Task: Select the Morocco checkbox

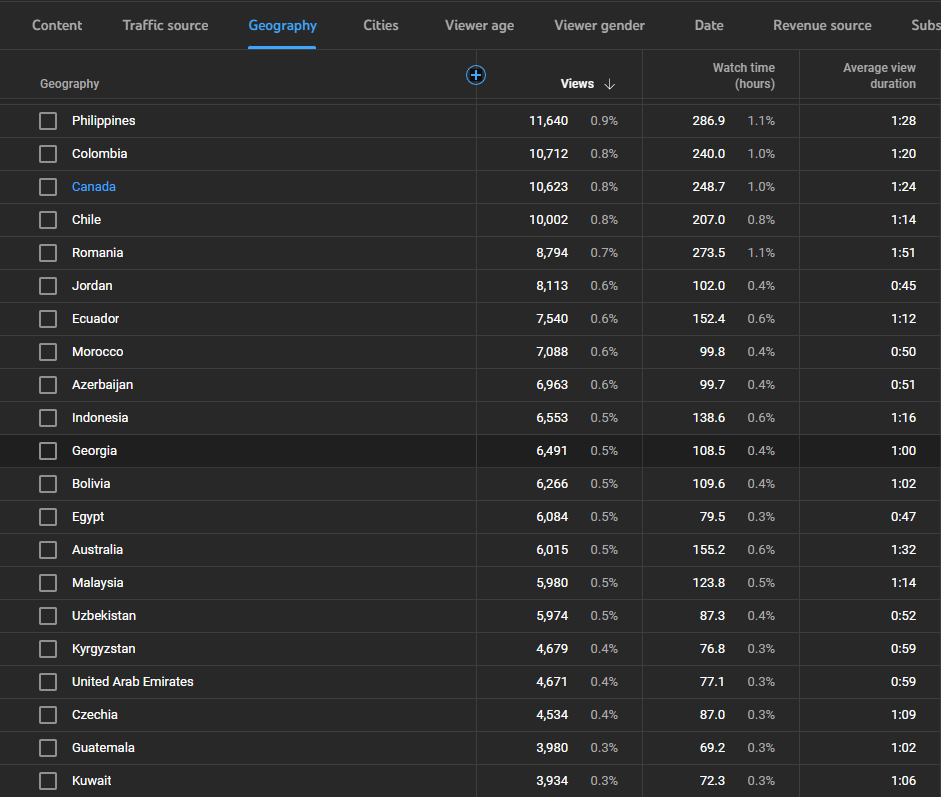Action: tap(48, 352)
